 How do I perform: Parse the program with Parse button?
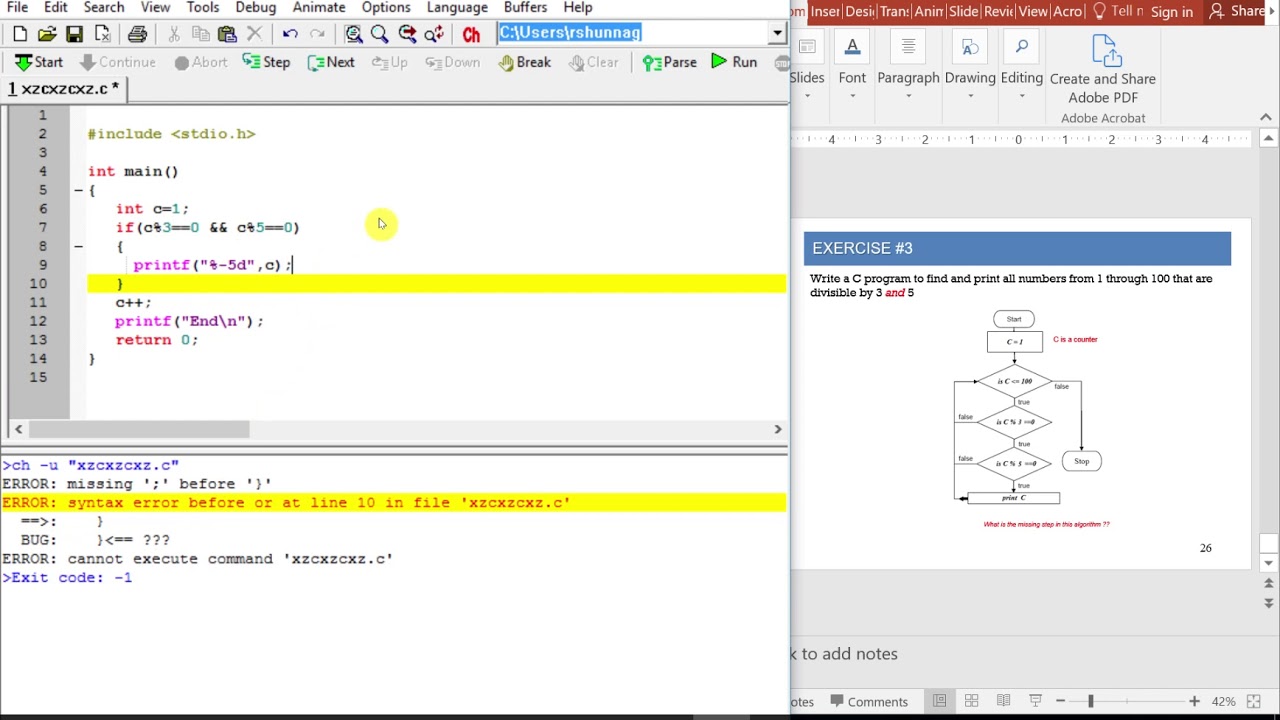pos(669,62)
